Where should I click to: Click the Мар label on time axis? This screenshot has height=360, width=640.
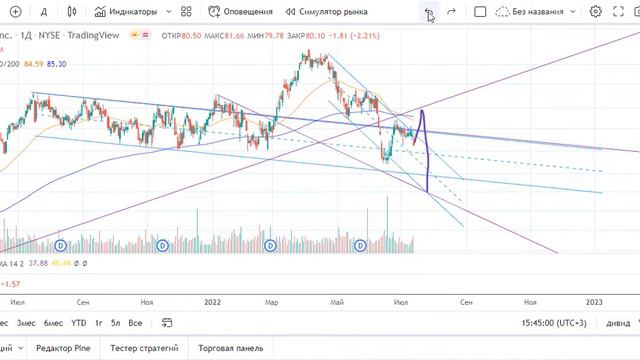pos(271,302)
